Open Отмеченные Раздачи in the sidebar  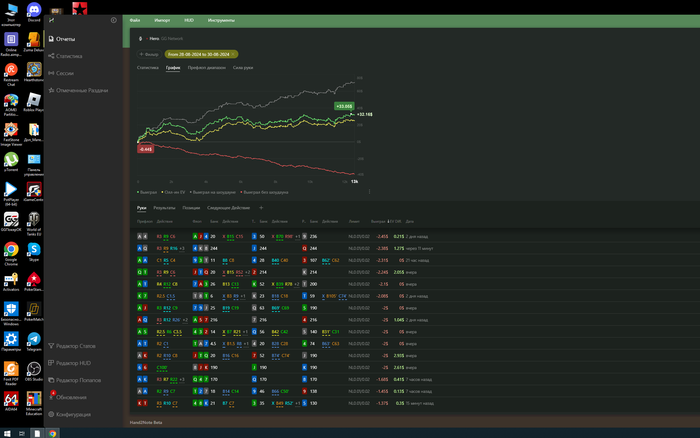coord(81,90)
